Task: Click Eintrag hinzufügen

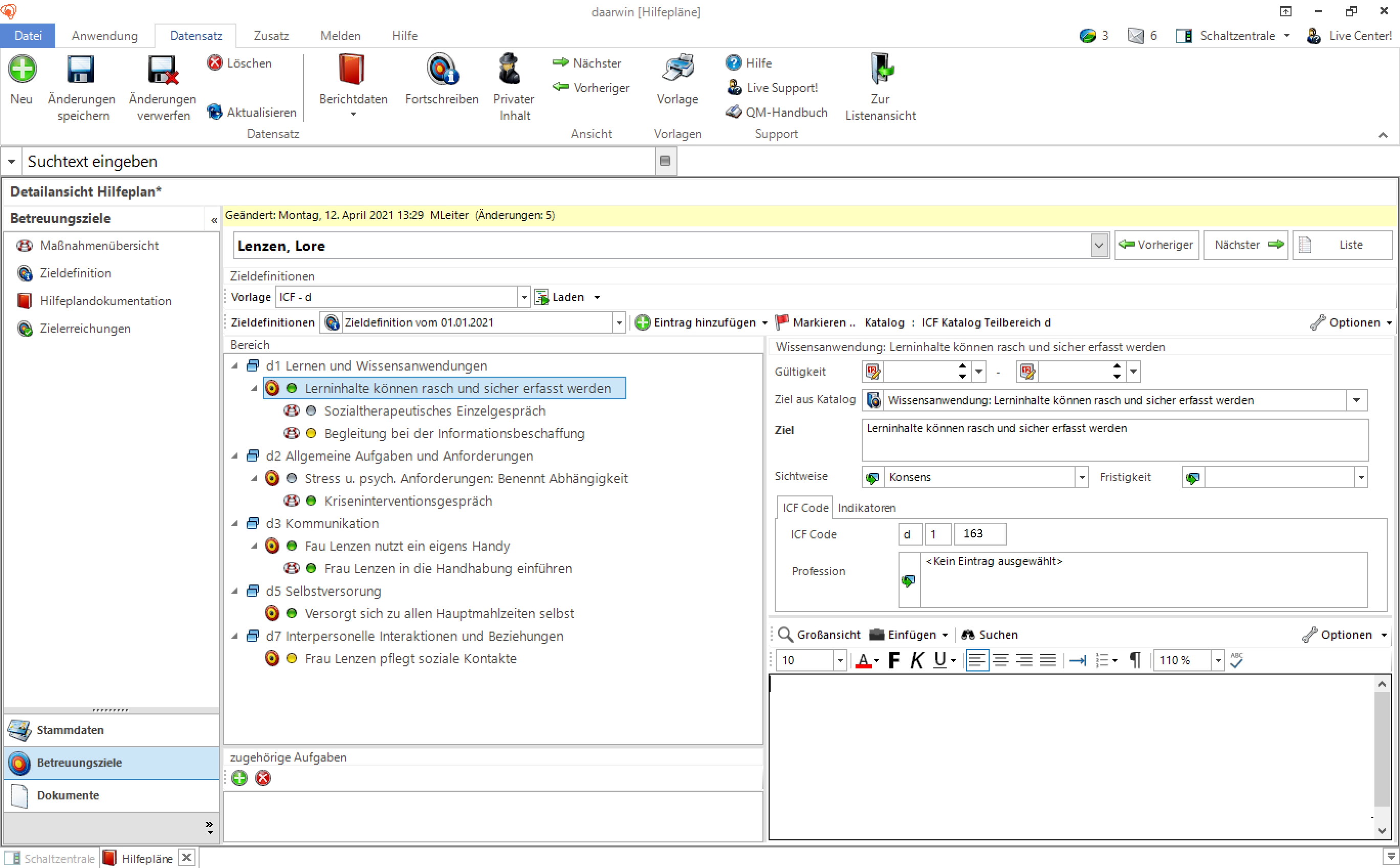Action: [x=696, y=322]
